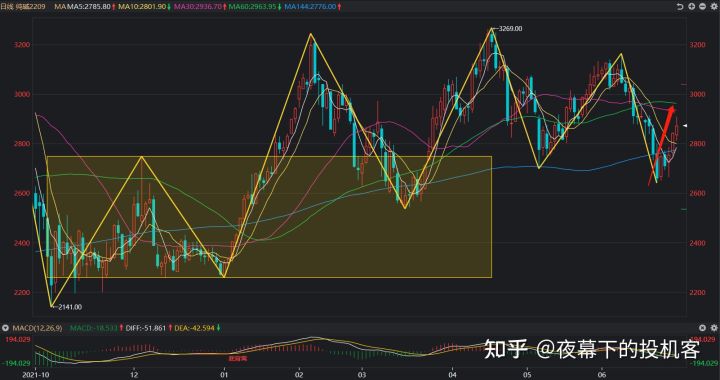720x380 pixels.
Task: Click the 06 month marker on time axis
Action: [x=602, y=375]
